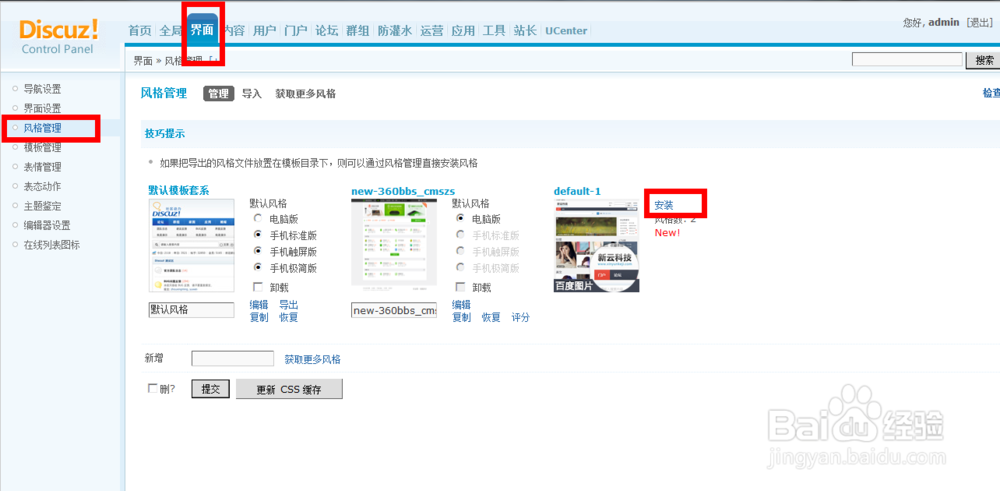Select the 管理 sub-tab
Viewport: 1000px width, 491px height.
point(219,94)
